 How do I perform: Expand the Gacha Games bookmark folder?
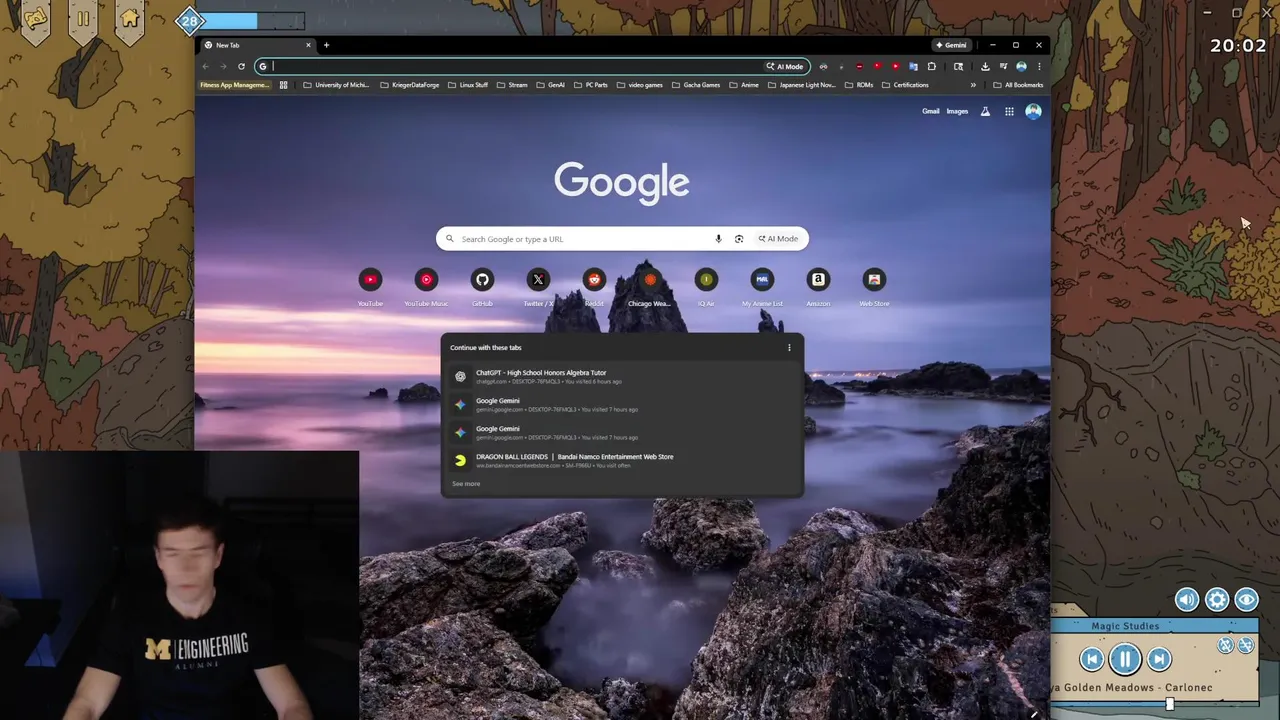pyautogui.click(x=695, y=85)
